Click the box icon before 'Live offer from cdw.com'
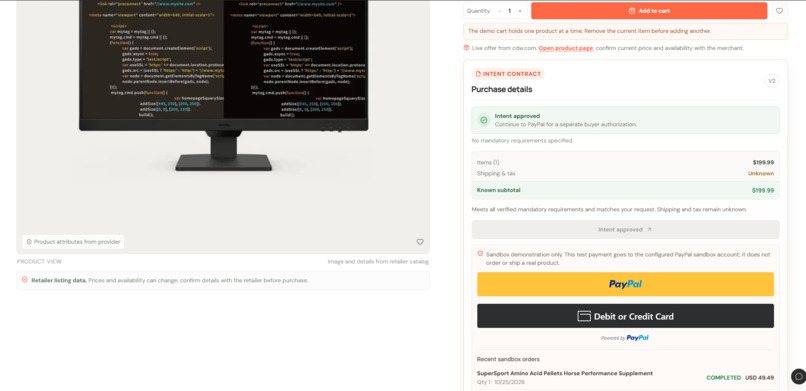 [466, 48]
